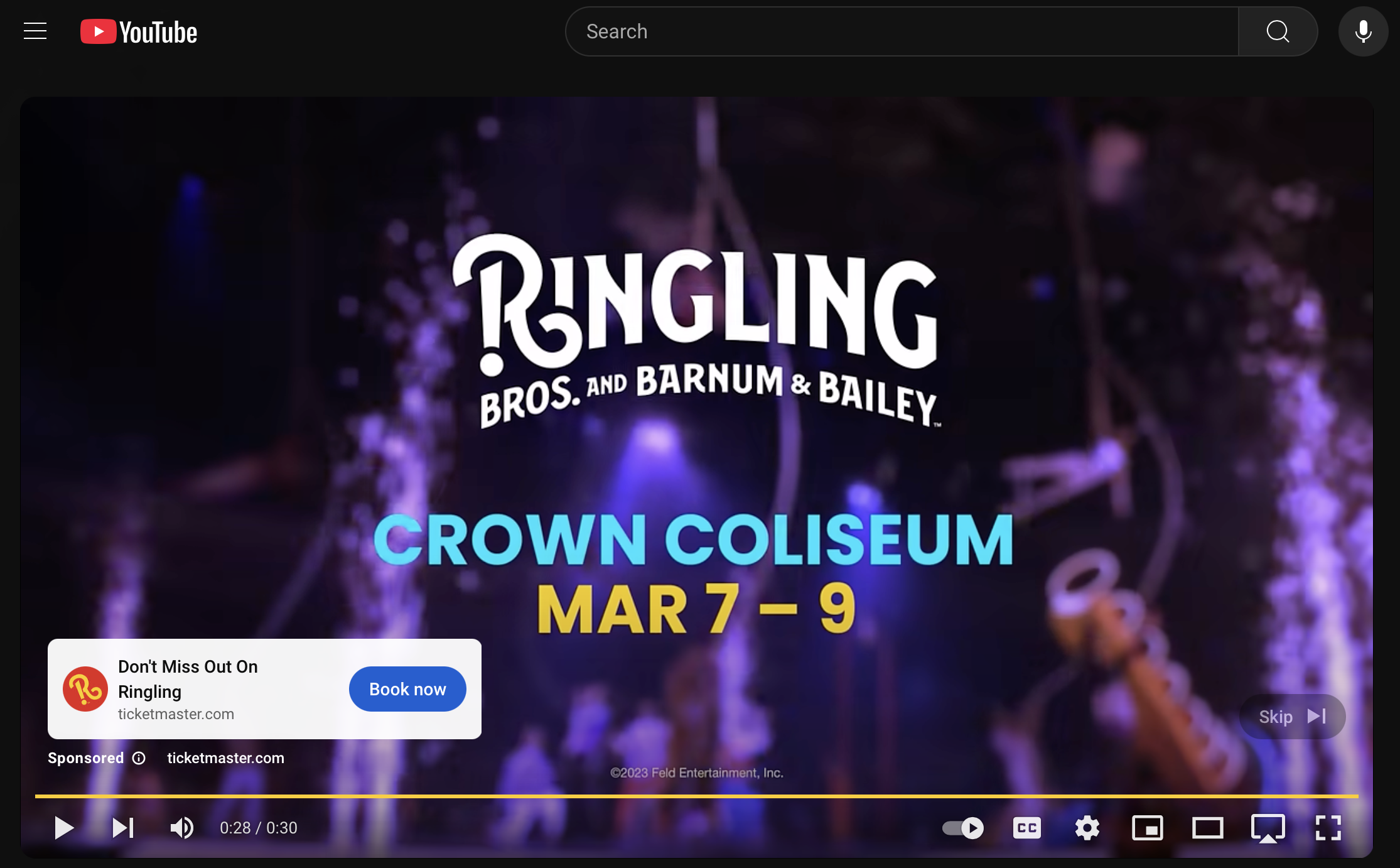Click the search magnifier button
This screenshot has width=1400, height=868.
coord(1278,31)
